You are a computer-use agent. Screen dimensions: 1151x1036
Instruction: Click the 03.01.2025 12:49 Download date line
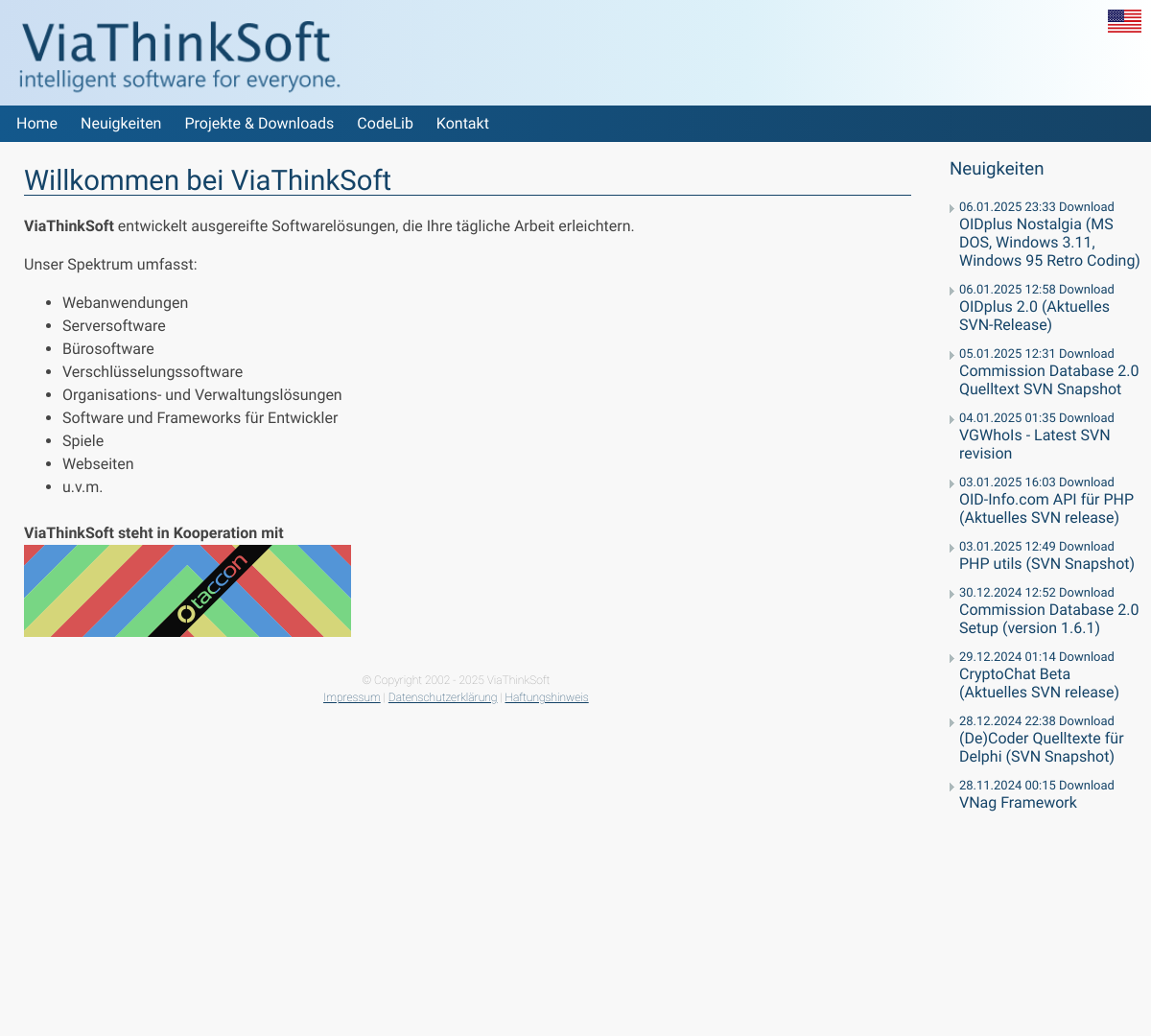1037,547
